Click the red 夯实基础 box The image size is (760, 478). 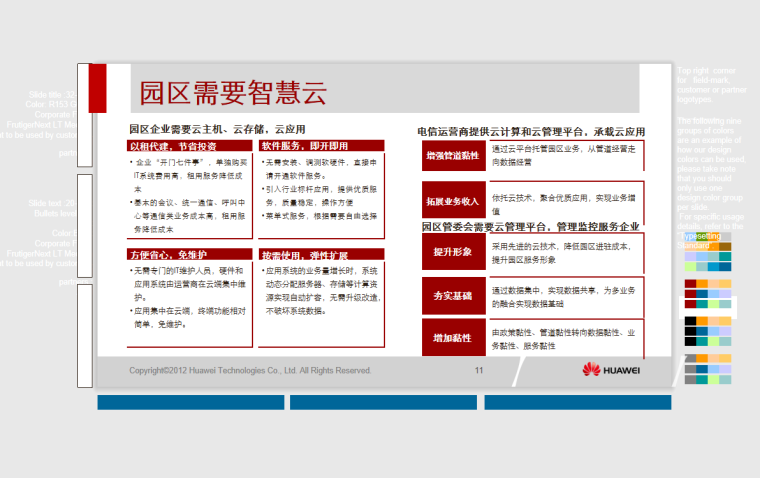click(x=453, y=296)
